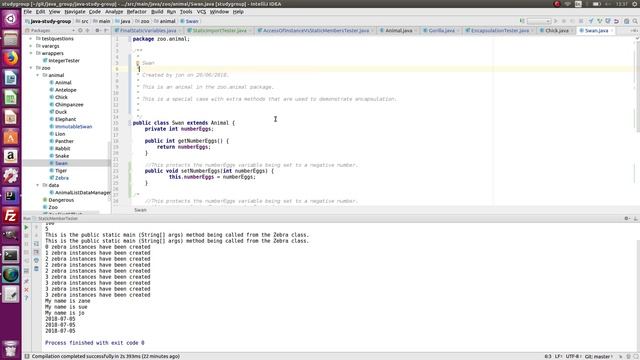This screenshot has width=640, height=360.
Task: Click the Git: master branch widget
Action: coord(598,356)
